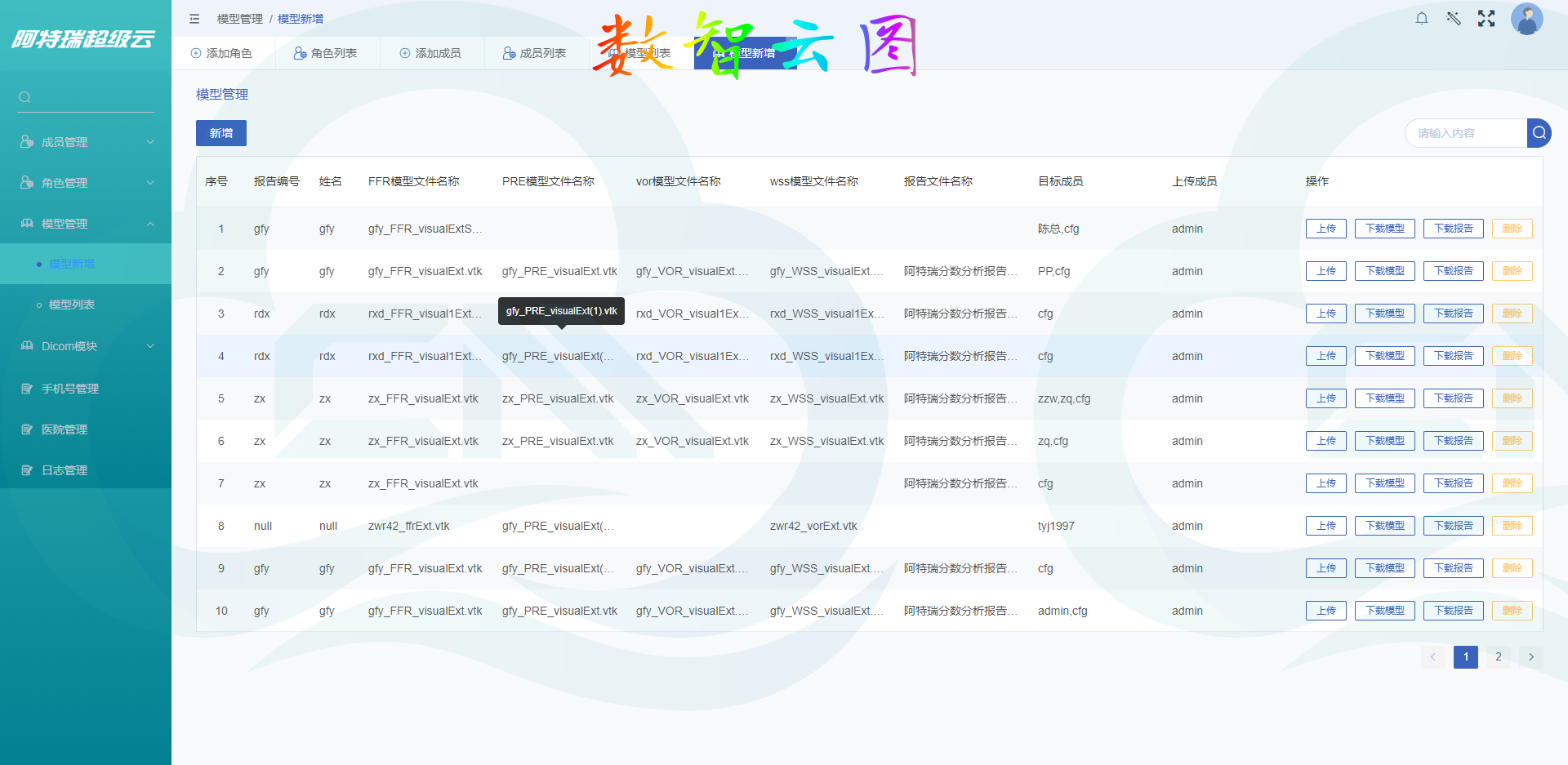Collapse the 模型管理 submenu

click(x=150, y=223)
